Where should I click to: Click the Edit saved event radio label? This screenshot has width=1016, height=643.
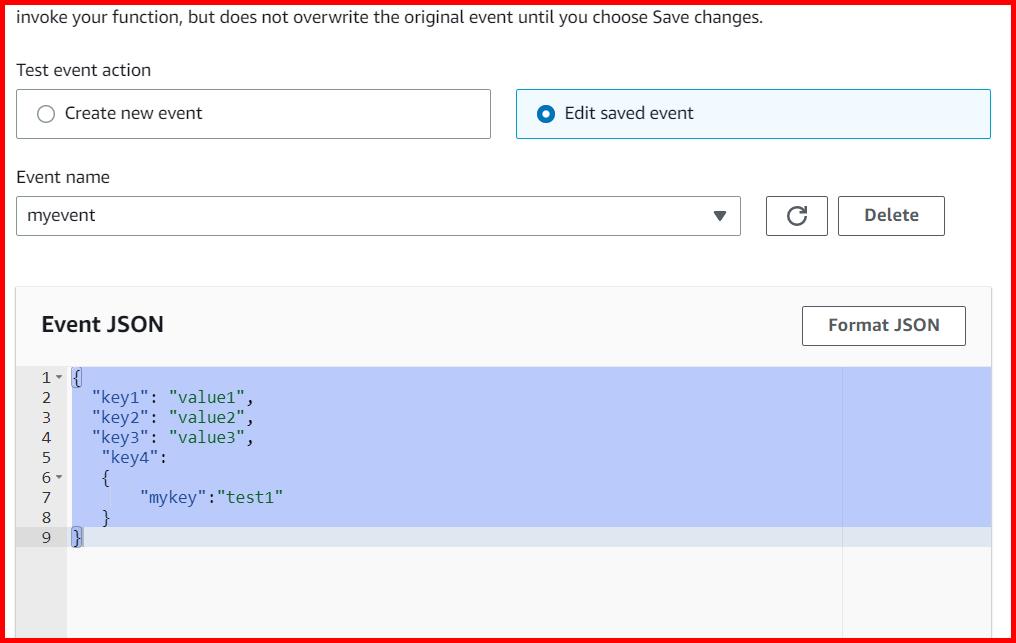coord(628,113)
